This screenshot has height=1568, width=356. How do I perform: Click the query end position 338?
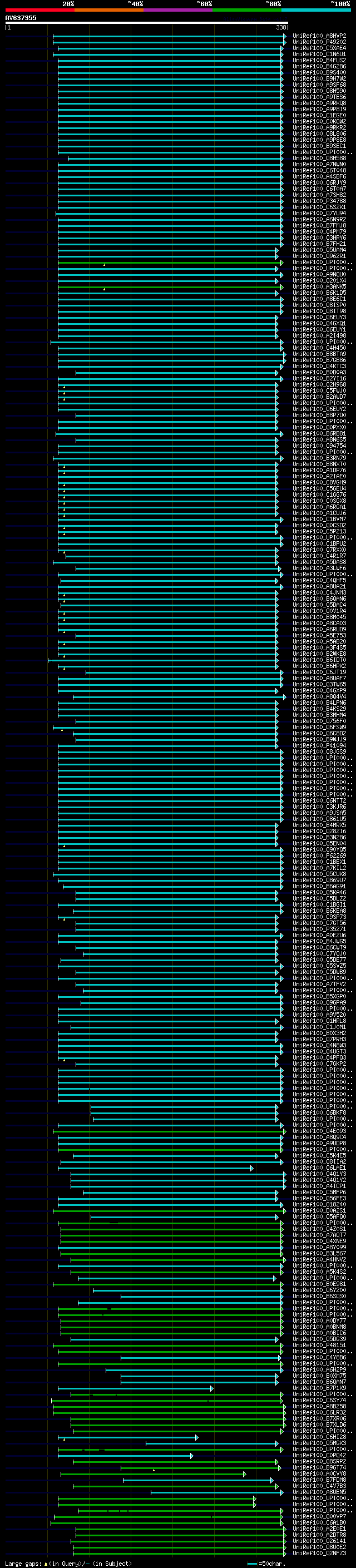tap(281, 27)
